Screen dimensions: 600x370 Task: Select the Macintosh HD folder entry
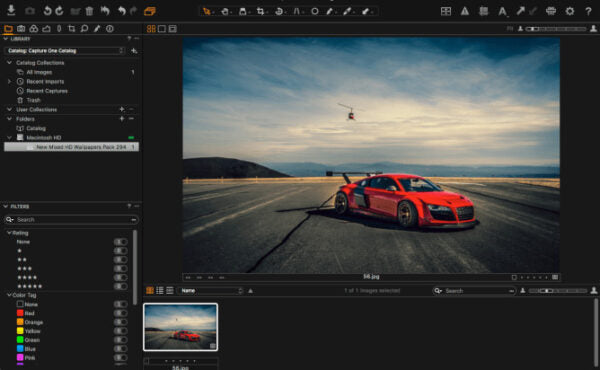pyautogui.click(x=44, y=137)
